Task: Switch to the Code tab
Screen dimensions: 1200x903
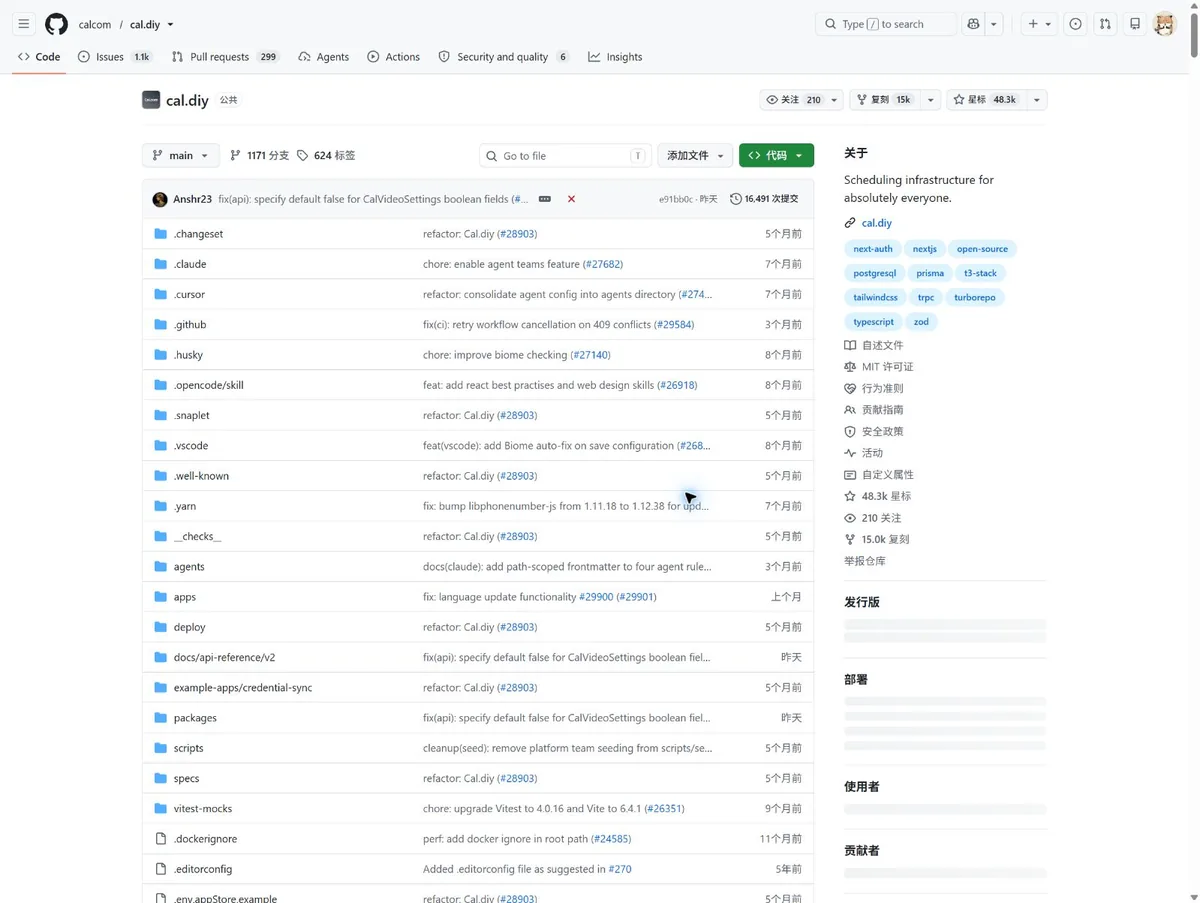Action: (x=39, y=57)
